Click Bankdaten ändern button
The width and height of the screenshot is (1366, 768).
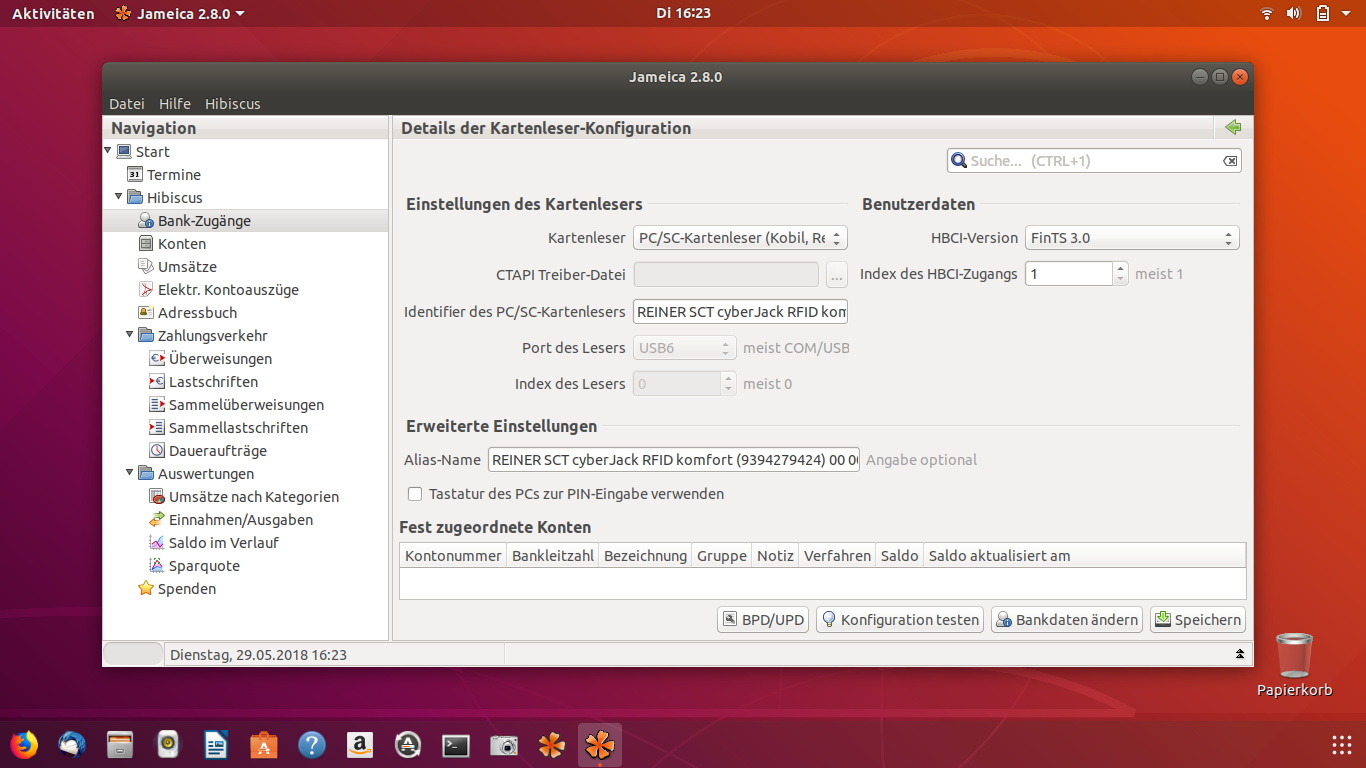[x=1067, y=620]
